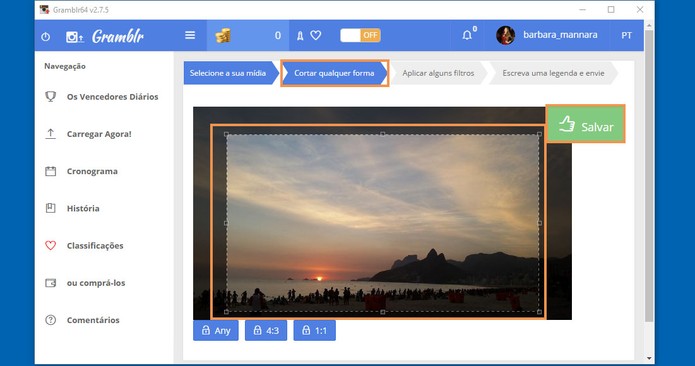Open Carregar Agora! in the sidebar
Image resolution: width=695 pixels, height=366 pixels.
tap(99, 134)
